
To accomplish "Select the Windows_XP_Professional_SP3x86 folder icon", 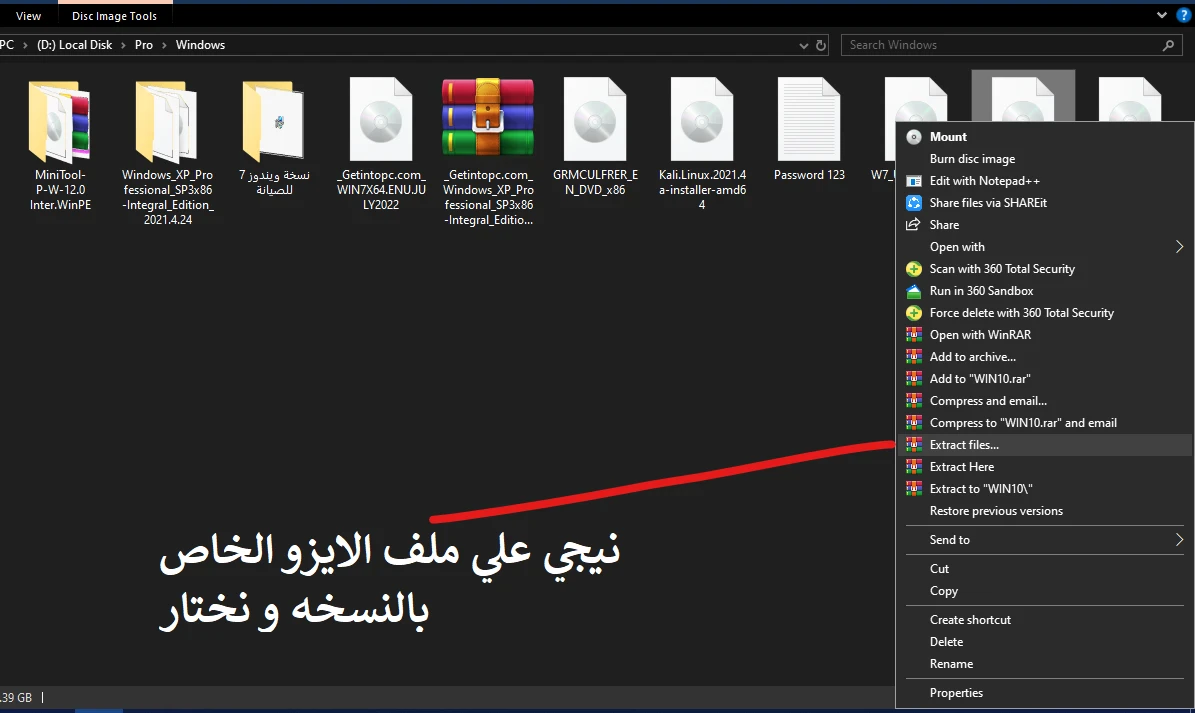I will click(167, 122).
